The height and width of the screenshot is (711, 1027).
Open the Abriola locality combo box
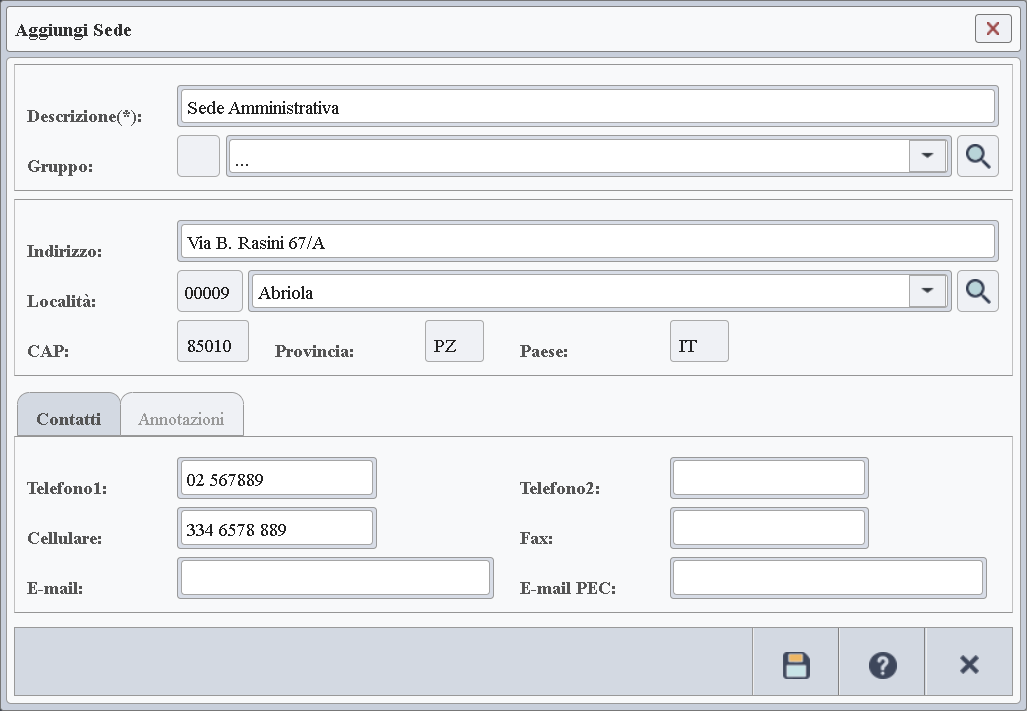(580, 292)
